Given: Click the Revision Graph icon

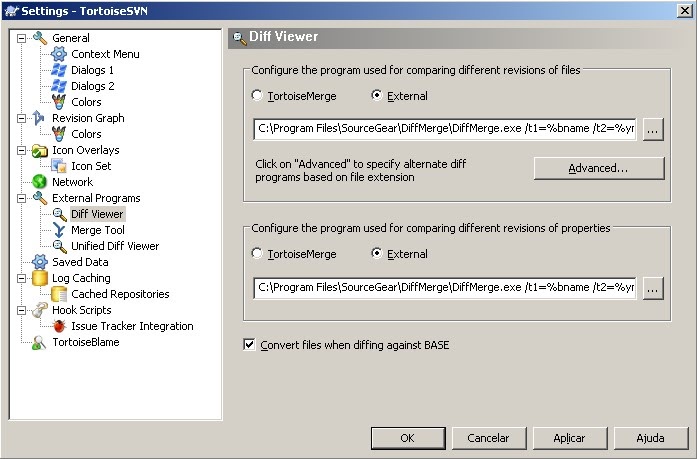Looking at the screenshot, I should [x=39, y=118].
